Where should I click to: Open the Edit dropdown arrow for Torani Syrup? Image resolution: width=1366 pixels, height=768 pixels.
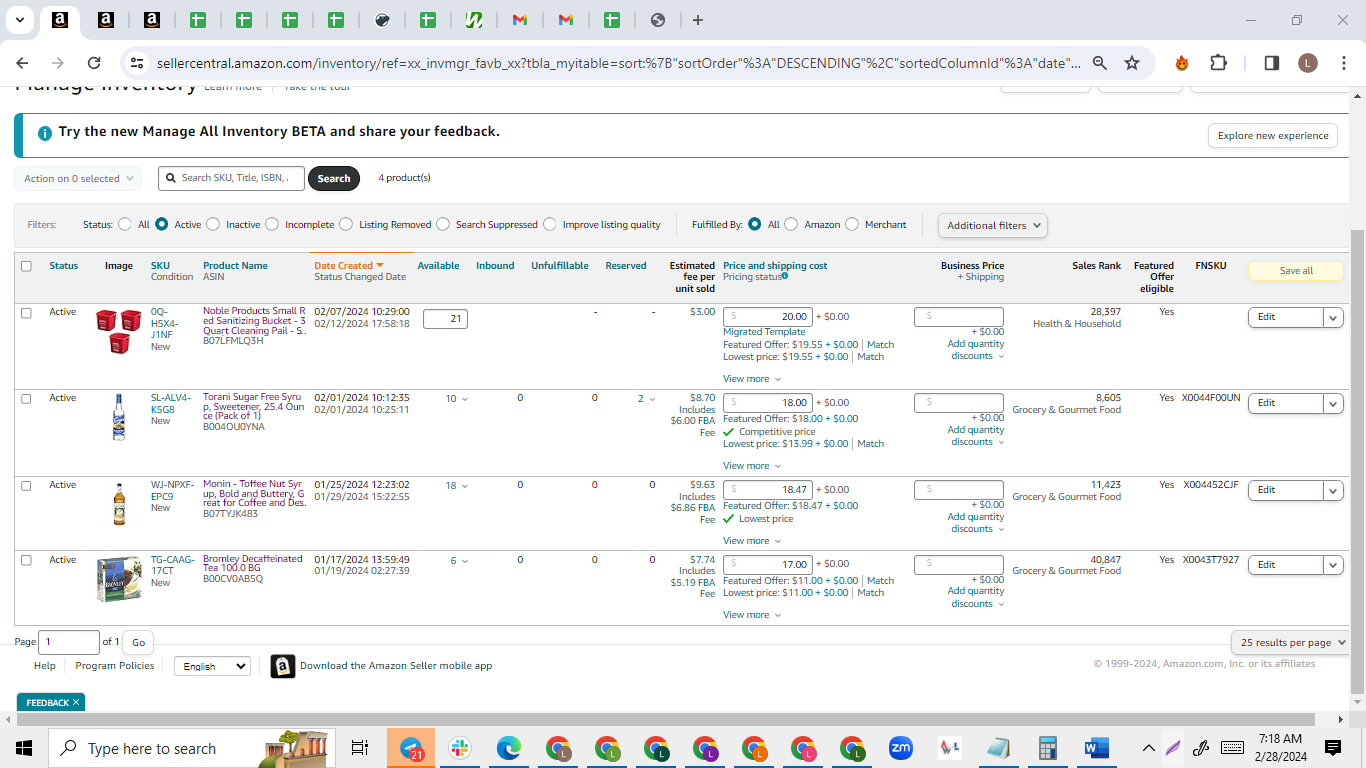point(1333,404)
